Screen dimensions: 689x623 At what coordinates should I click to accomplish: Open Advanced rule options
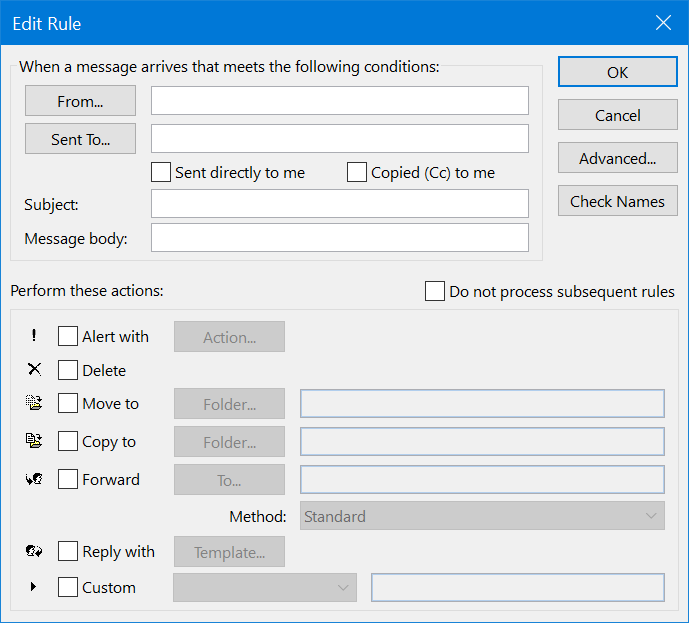(617, 158)
